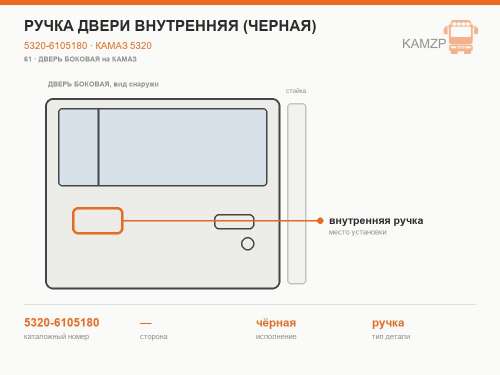This screenshot has height=375, width=500.
Task: Click the title "РУЧКА ДВЕРИ ВНУТРЕННЯЯ (ЧЕРНАЯ)"
Action: (x=170, y=26)
